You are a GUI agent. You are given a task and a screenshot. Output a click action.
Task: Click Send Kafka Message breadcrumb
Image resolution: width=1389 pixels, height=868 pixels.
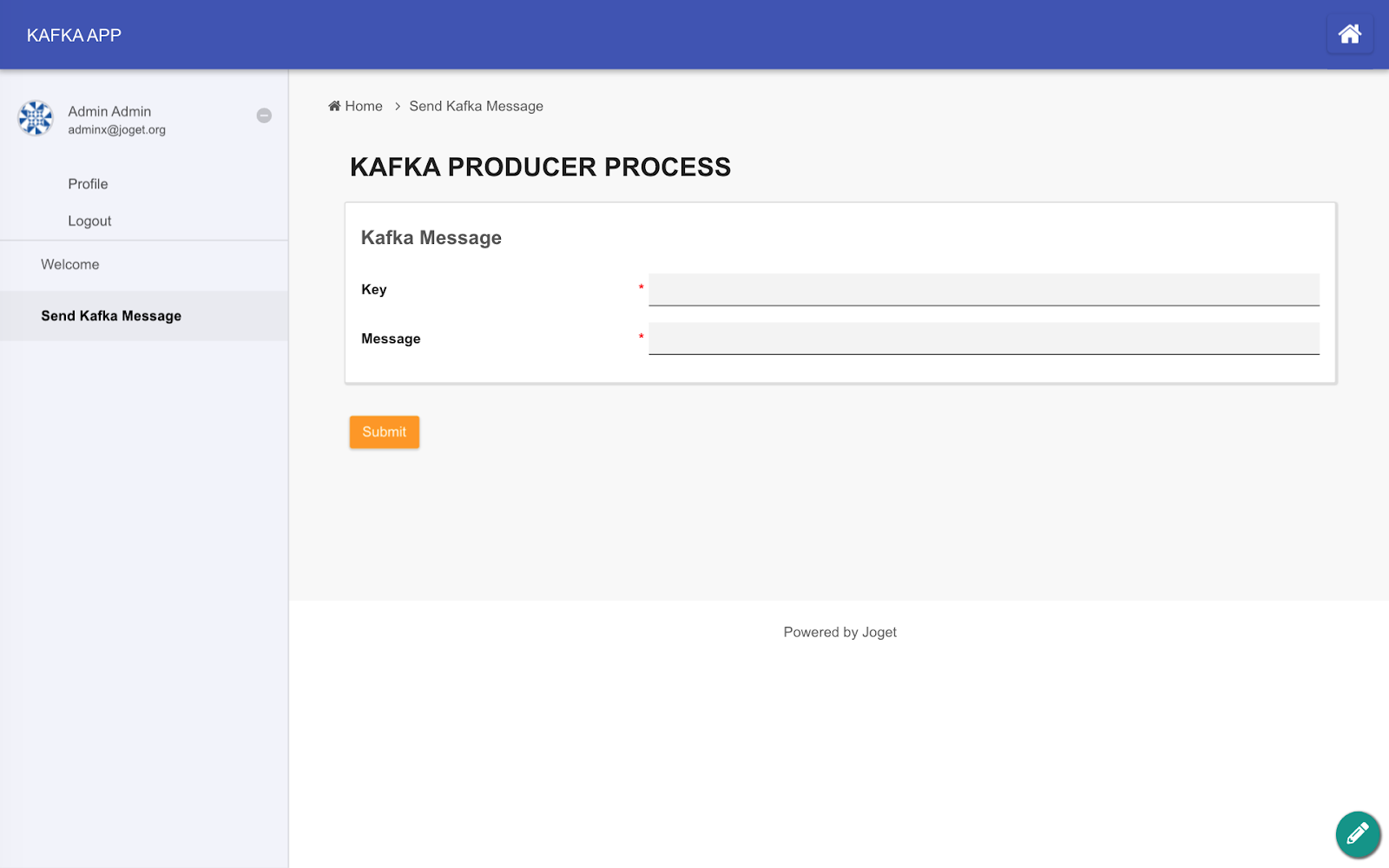476,106
